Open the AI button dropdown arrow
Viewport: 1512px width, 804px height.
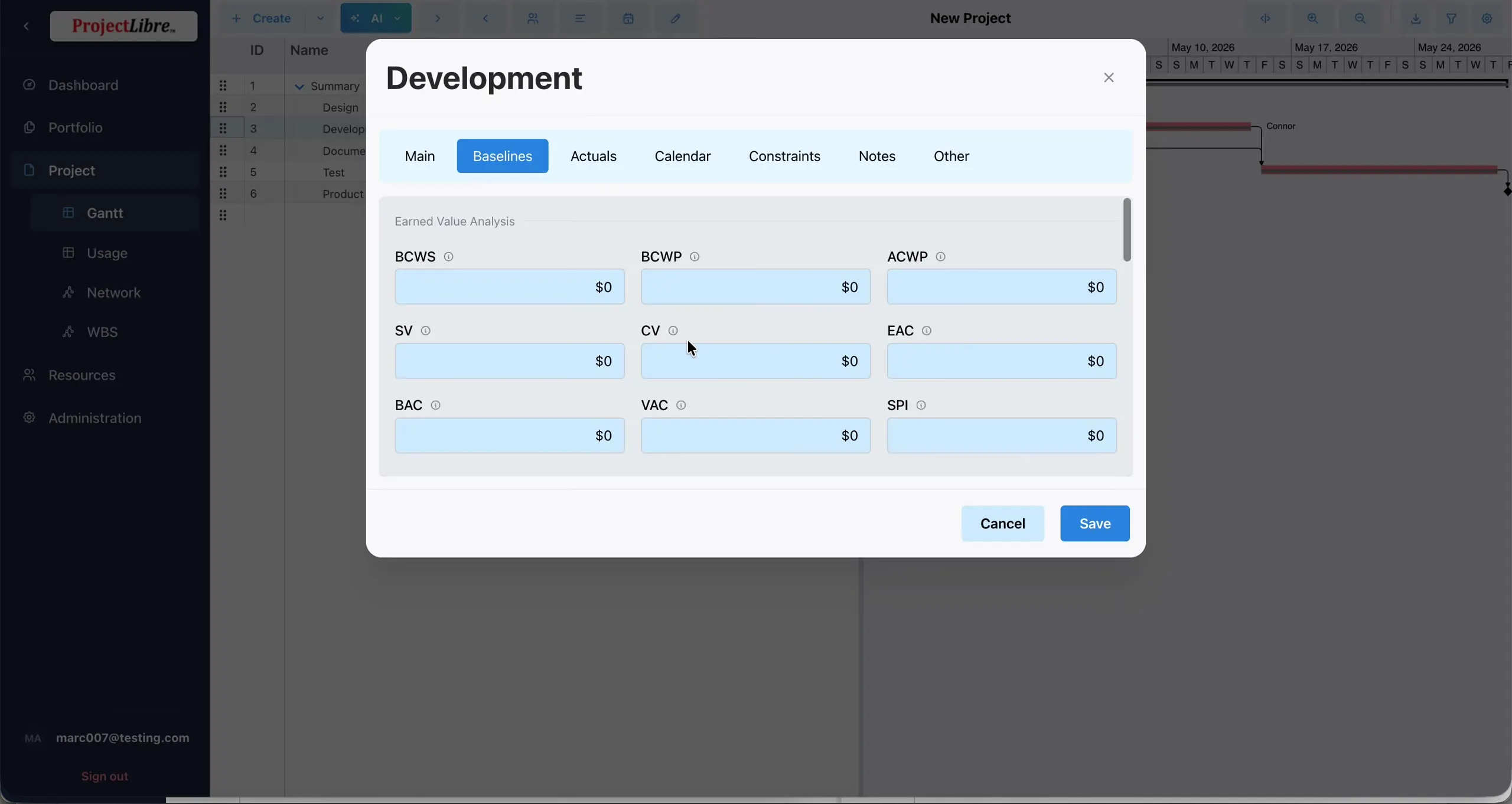[x=397, y=18]
